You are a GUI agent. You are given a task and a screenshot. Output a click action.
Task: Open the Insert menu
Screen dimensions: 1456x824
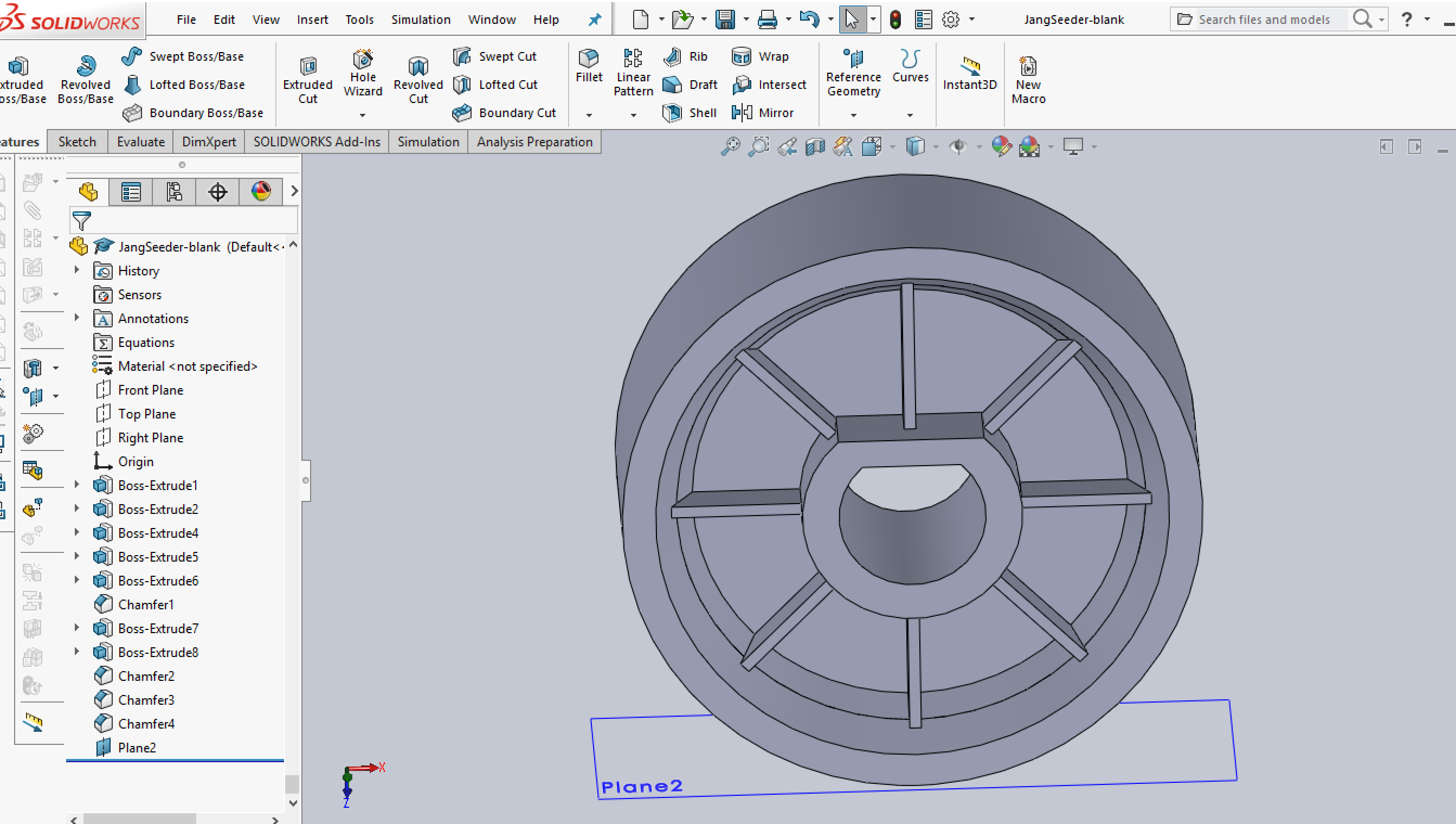click(x=312, y=20)
